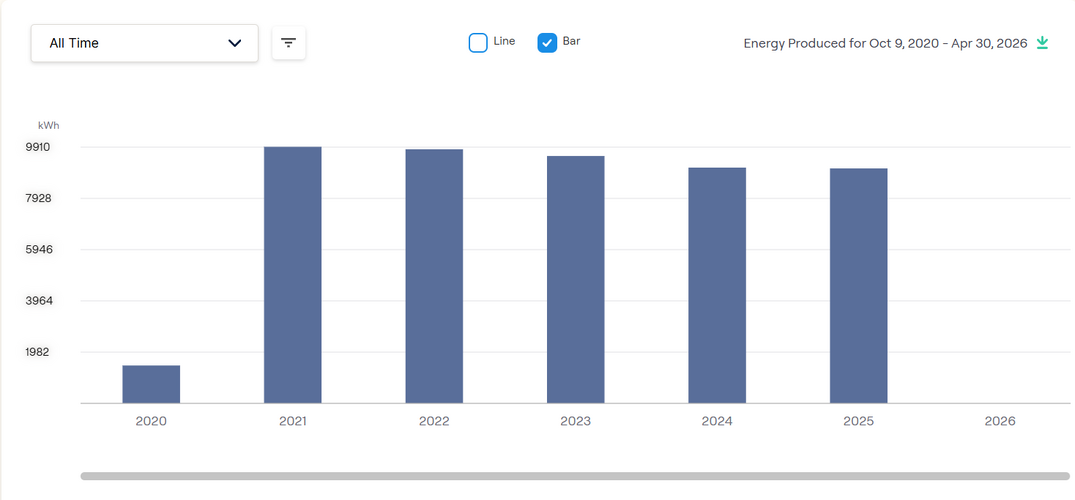Viewport: 1075px width, 500px height.
Task: Select the 2020 energy bar
Action: (151, 384)
